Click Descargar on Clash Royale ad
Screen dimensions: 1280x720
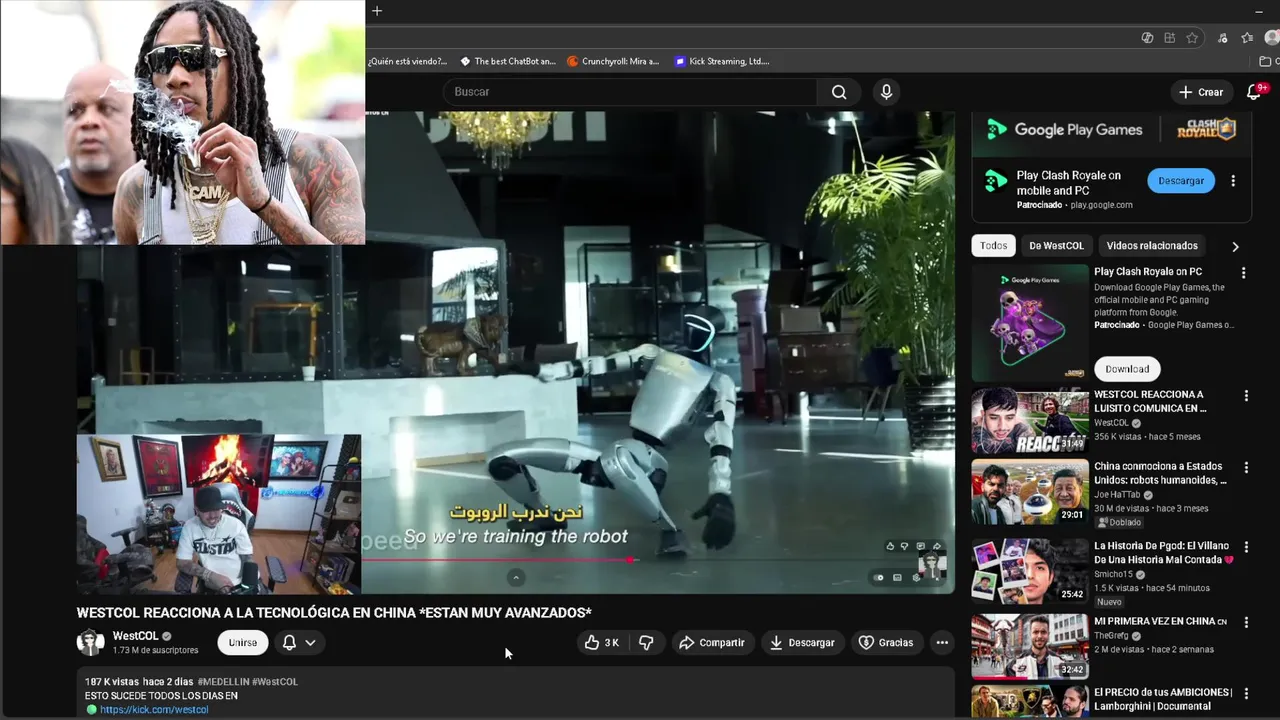pyautogui.click(x=1181, y=181)
